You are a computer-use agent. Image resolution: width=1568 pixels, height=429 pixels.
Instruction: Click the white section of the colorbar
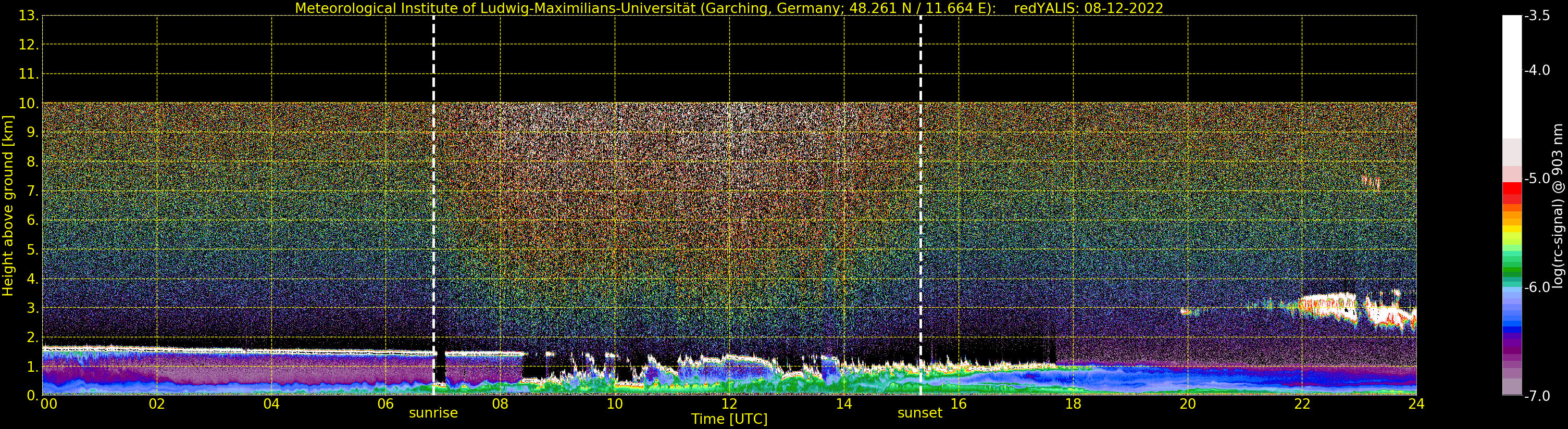coord(1512,77)
